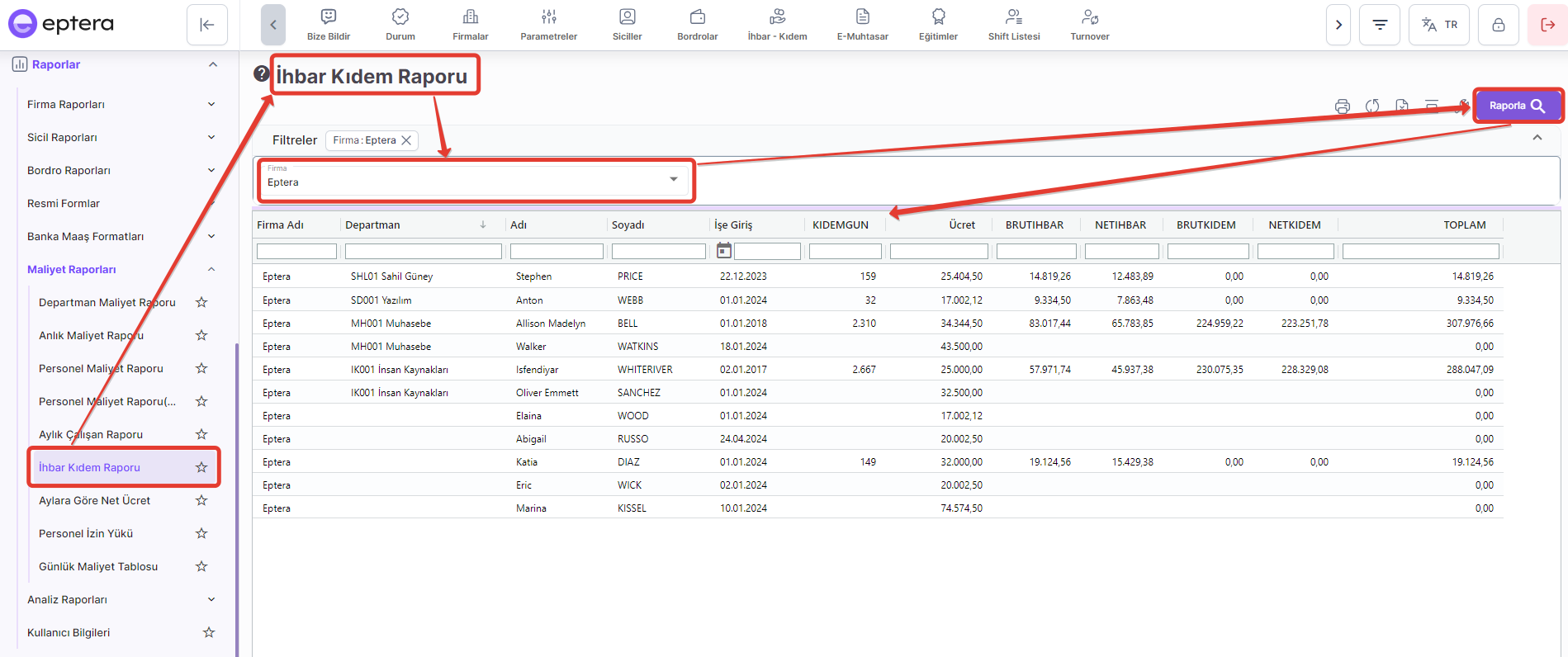
Task: Open Personel İzin Yükü report
Action: pos(86,533)
